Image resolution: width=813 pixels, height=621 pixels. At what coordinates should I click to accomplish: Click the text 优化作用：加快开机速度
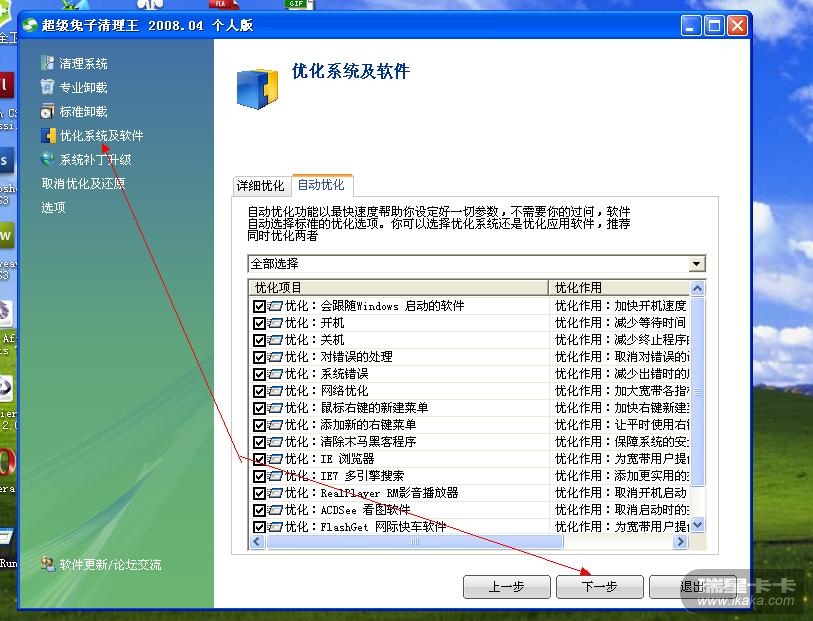pos(621,306)
